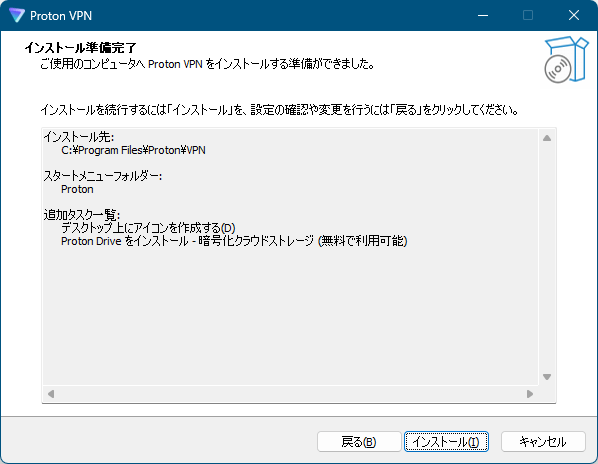Click the horizontal scrollbar track below summary
Viewport: 598px width, 464px height.
pos(290,393)
